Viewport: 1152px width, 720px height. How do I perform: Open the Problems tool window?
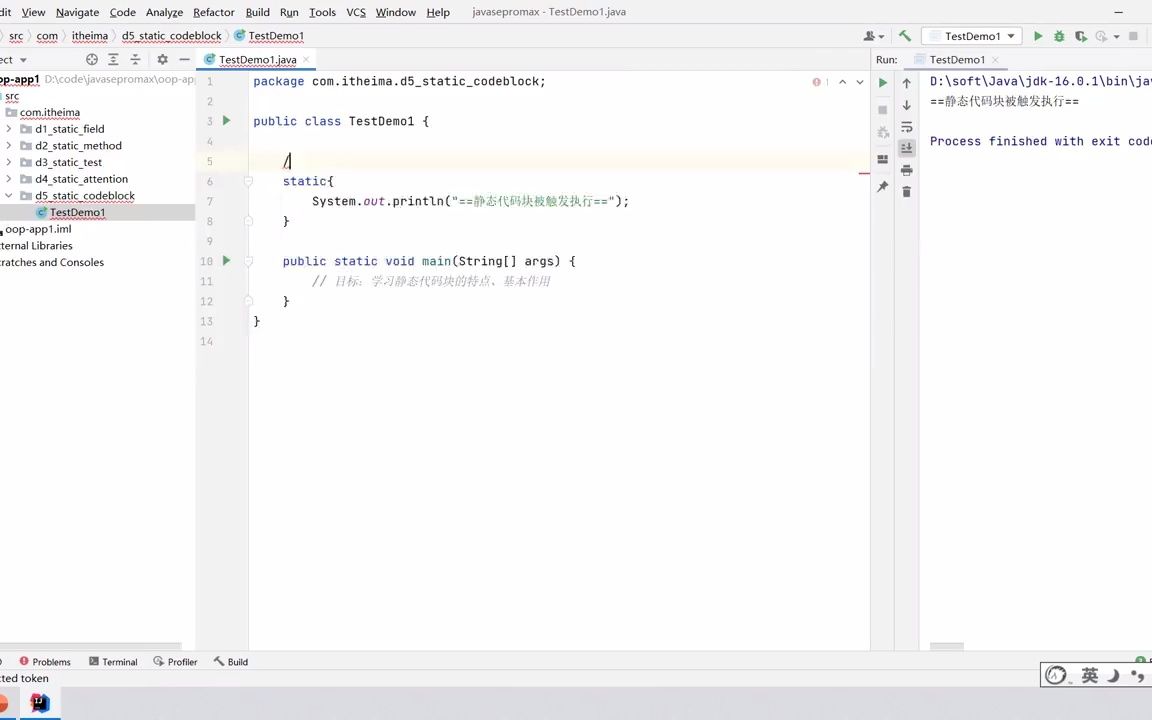(x=51, y=661)
